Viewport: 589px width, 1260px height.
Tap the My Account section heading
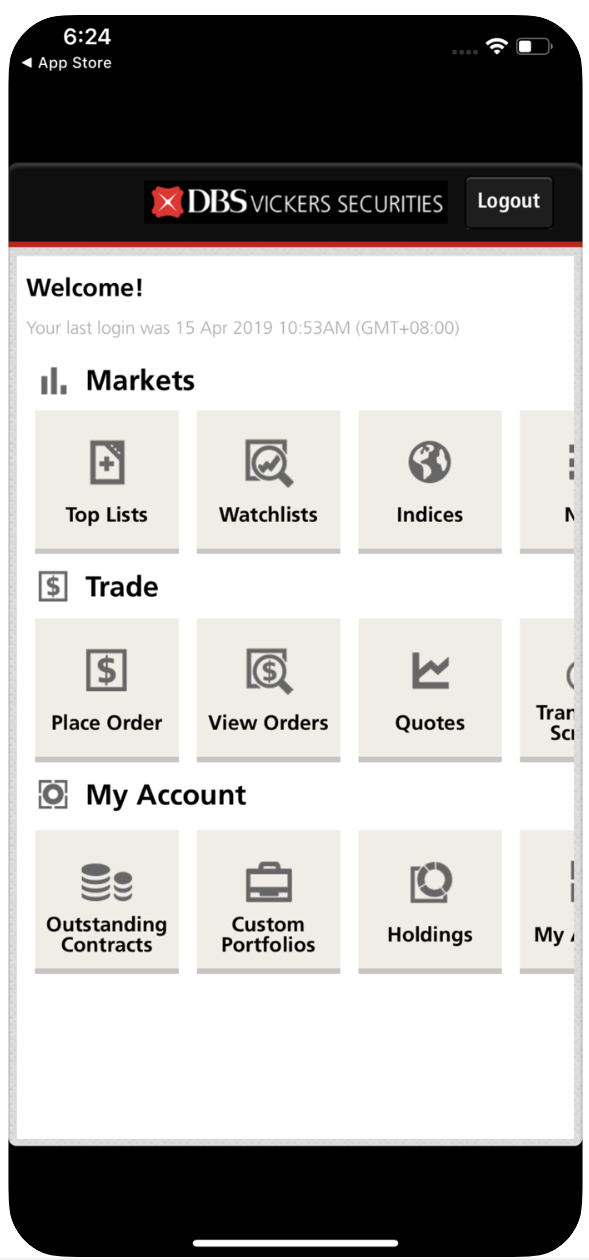(166, 795)
